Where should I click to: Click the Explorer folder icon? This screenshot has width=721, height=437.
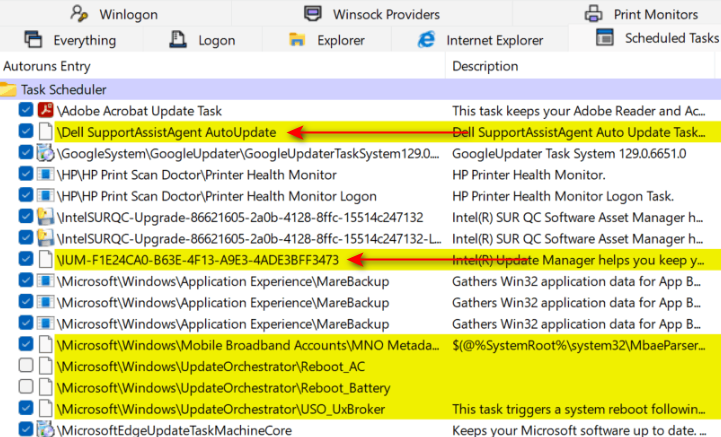297,40
